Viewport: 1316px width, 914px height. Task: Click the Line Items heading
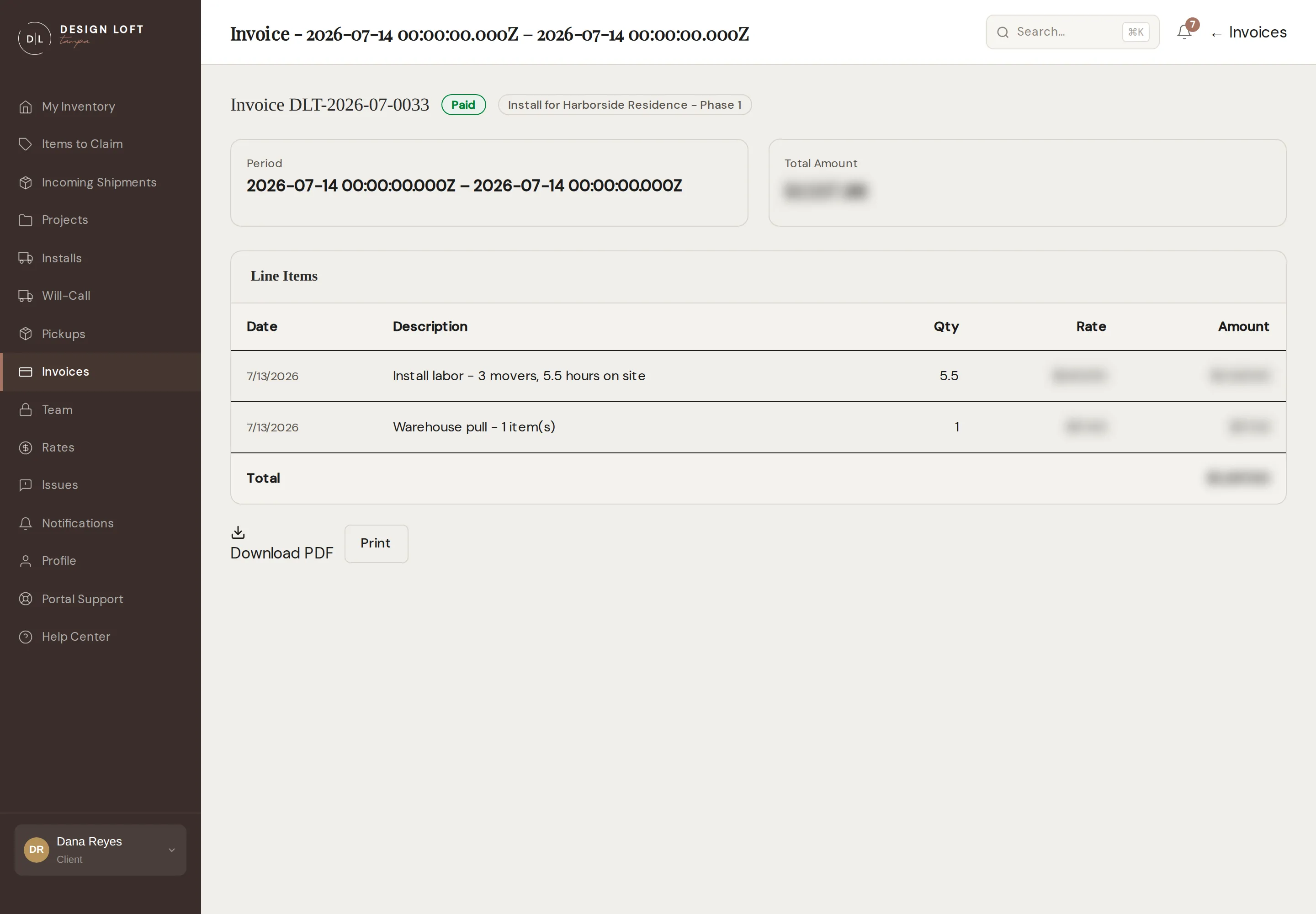284,276
